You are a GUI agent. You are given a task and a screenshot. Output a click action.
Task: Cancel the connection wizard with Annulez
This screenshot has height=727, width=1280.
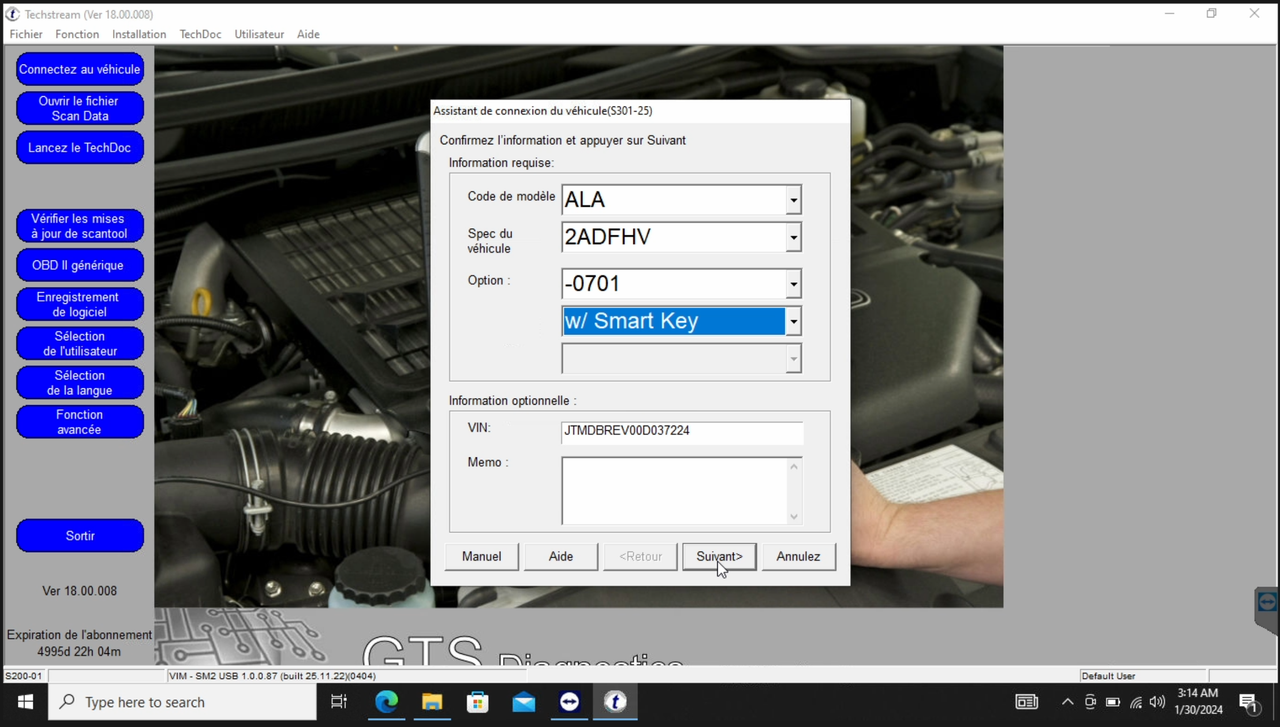click(798, 556)
